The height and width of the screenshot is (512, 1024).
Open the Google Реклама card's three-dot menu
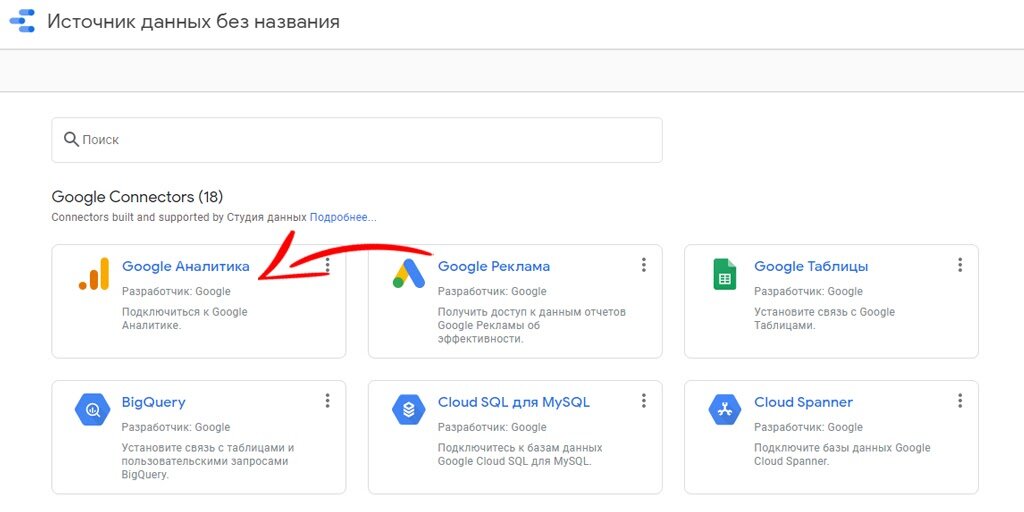point(644,264)
